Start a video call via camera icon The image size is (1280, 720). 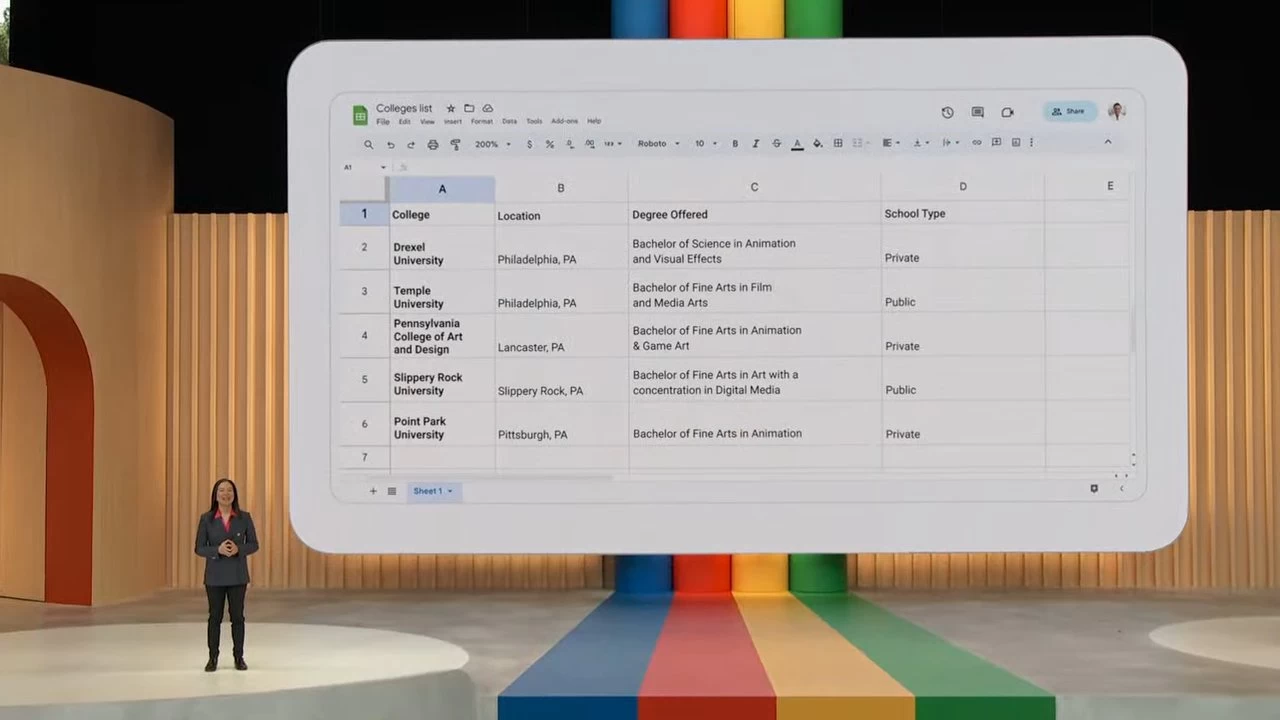1007,113
